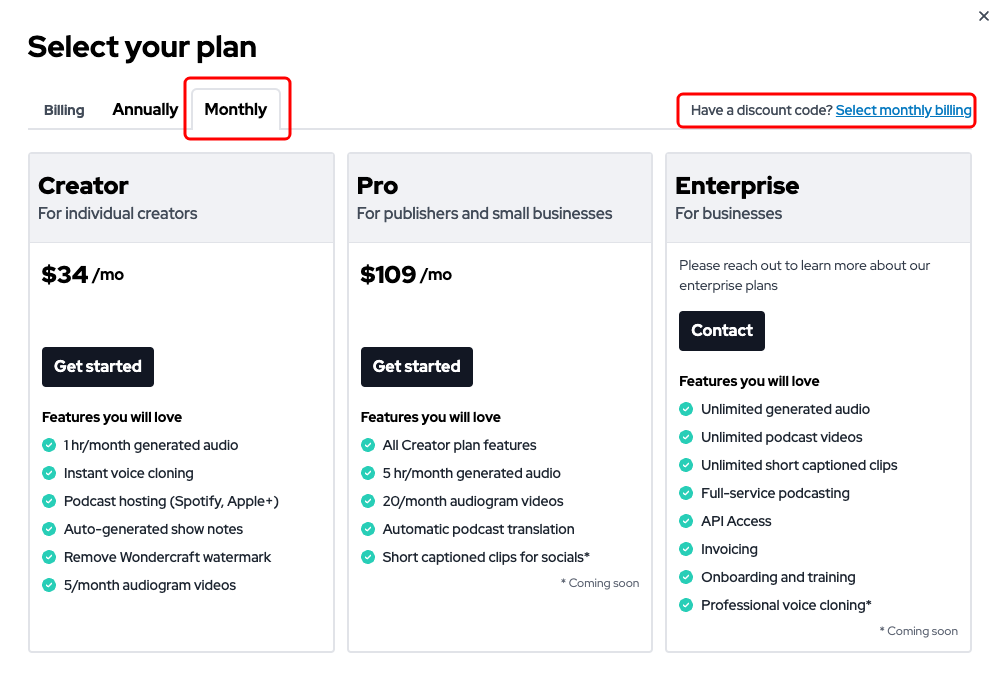
Task: Click checkmark next to Onboarding and training
Action: point(686,577)
